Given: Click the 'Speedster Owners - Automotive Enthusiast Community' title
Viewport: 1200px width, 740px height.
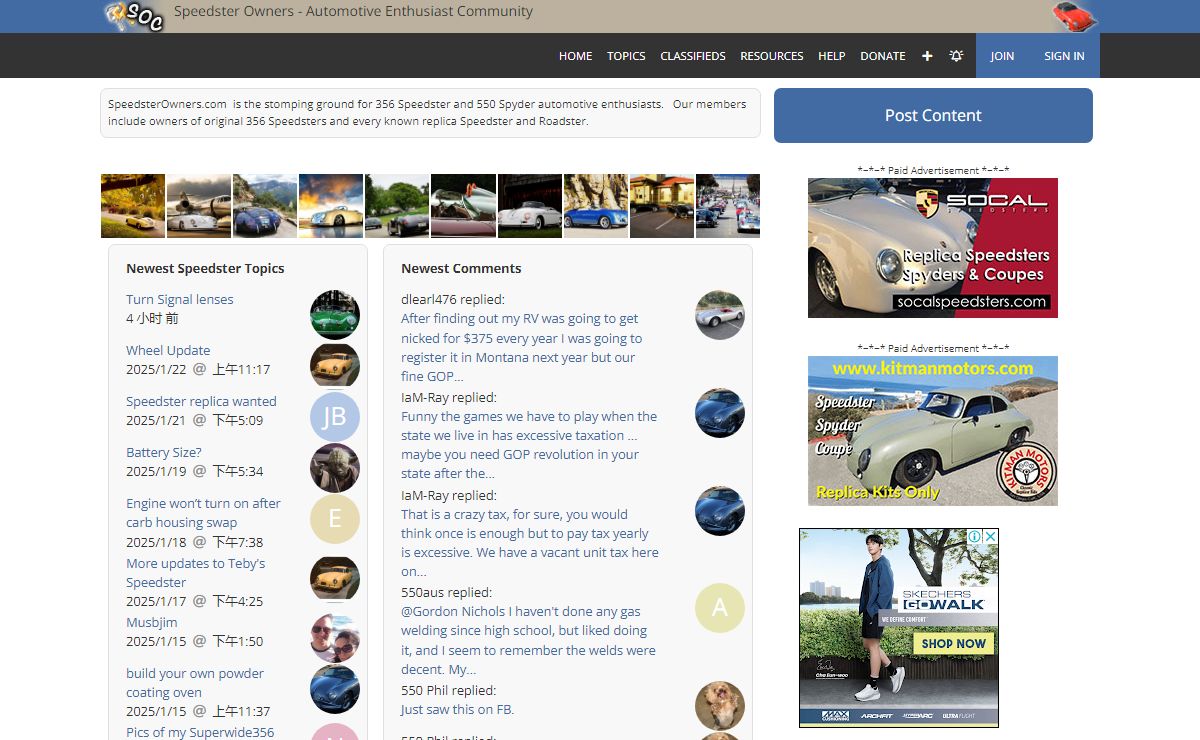Looking at the screenshot, I should [353, 12].
